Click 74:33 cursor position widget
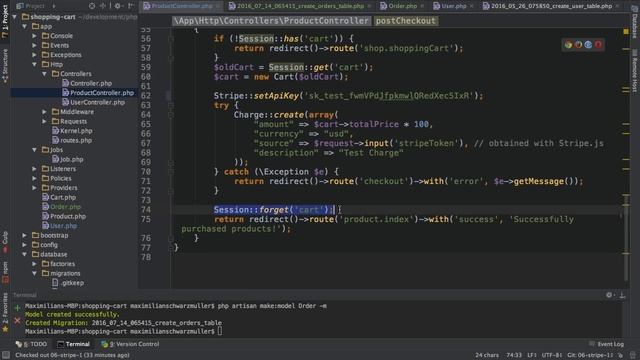Screen dimensions: 640x360 click(514, 355)
